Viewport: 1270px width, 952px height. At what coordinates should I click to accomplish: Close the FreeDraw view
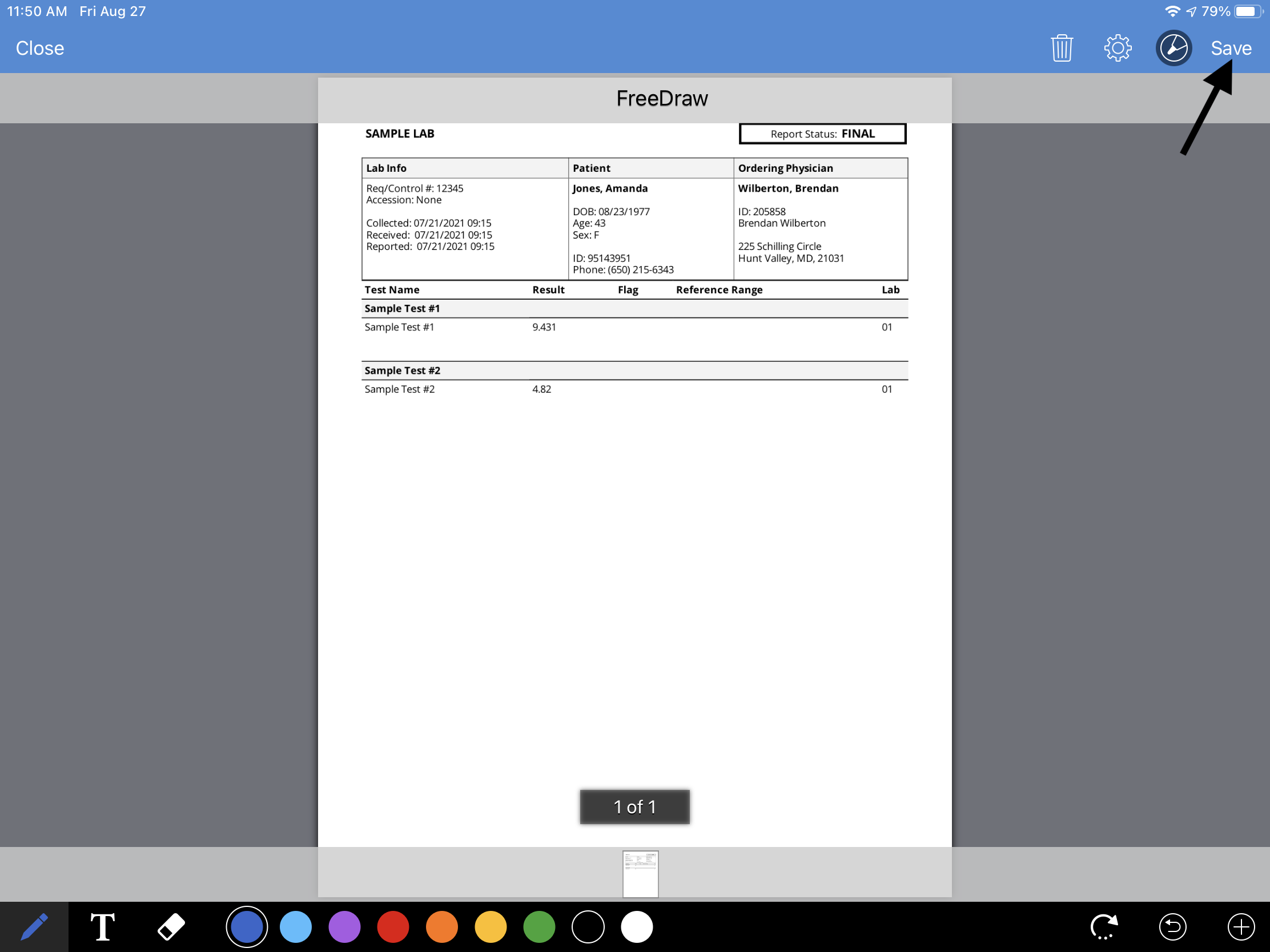40,48
